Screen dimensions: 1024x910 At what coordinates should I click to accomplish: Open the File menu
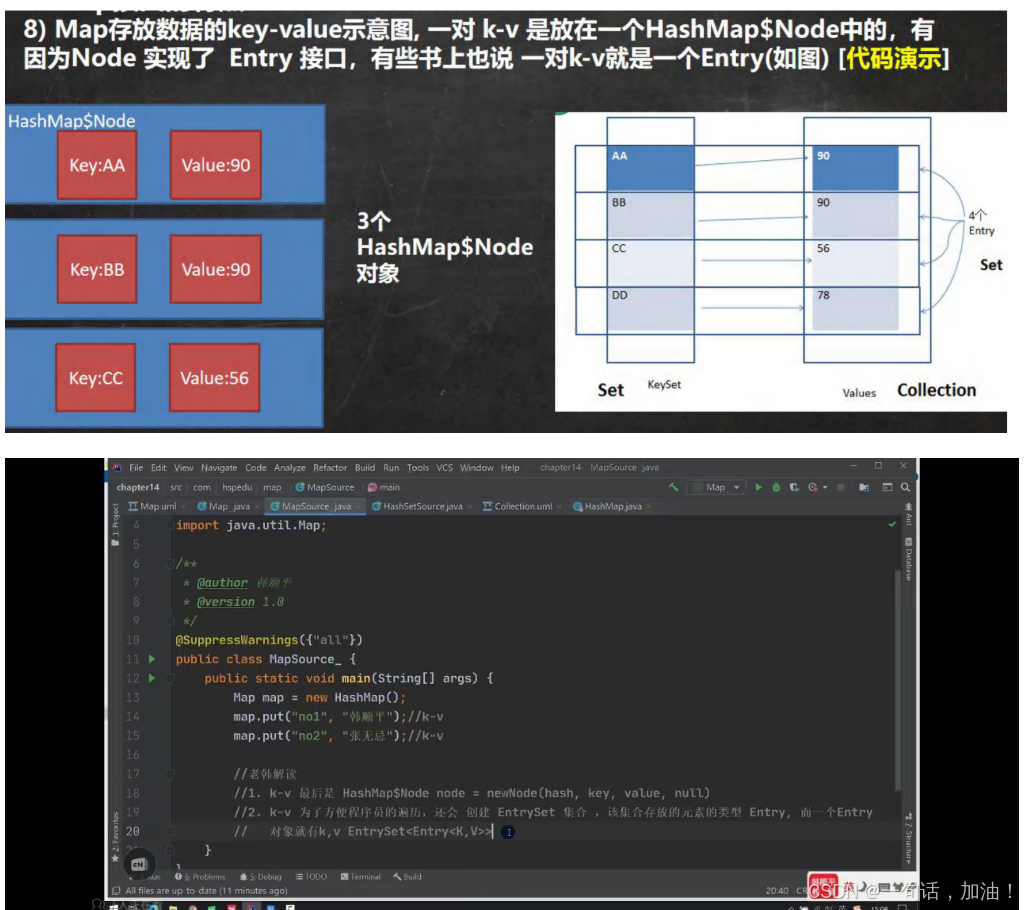136,468
